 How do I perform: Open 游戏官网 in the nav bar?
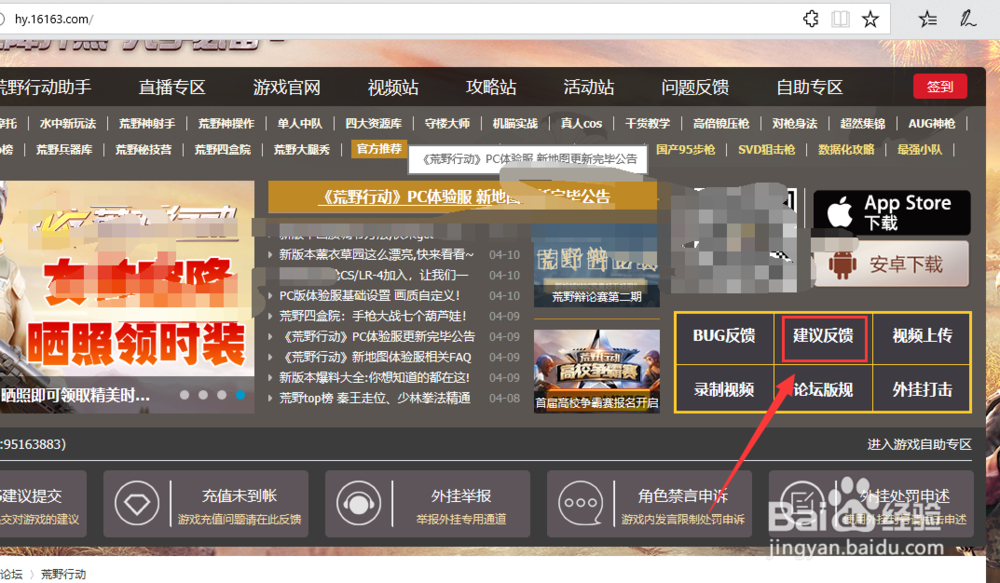[x=286, y=87]
